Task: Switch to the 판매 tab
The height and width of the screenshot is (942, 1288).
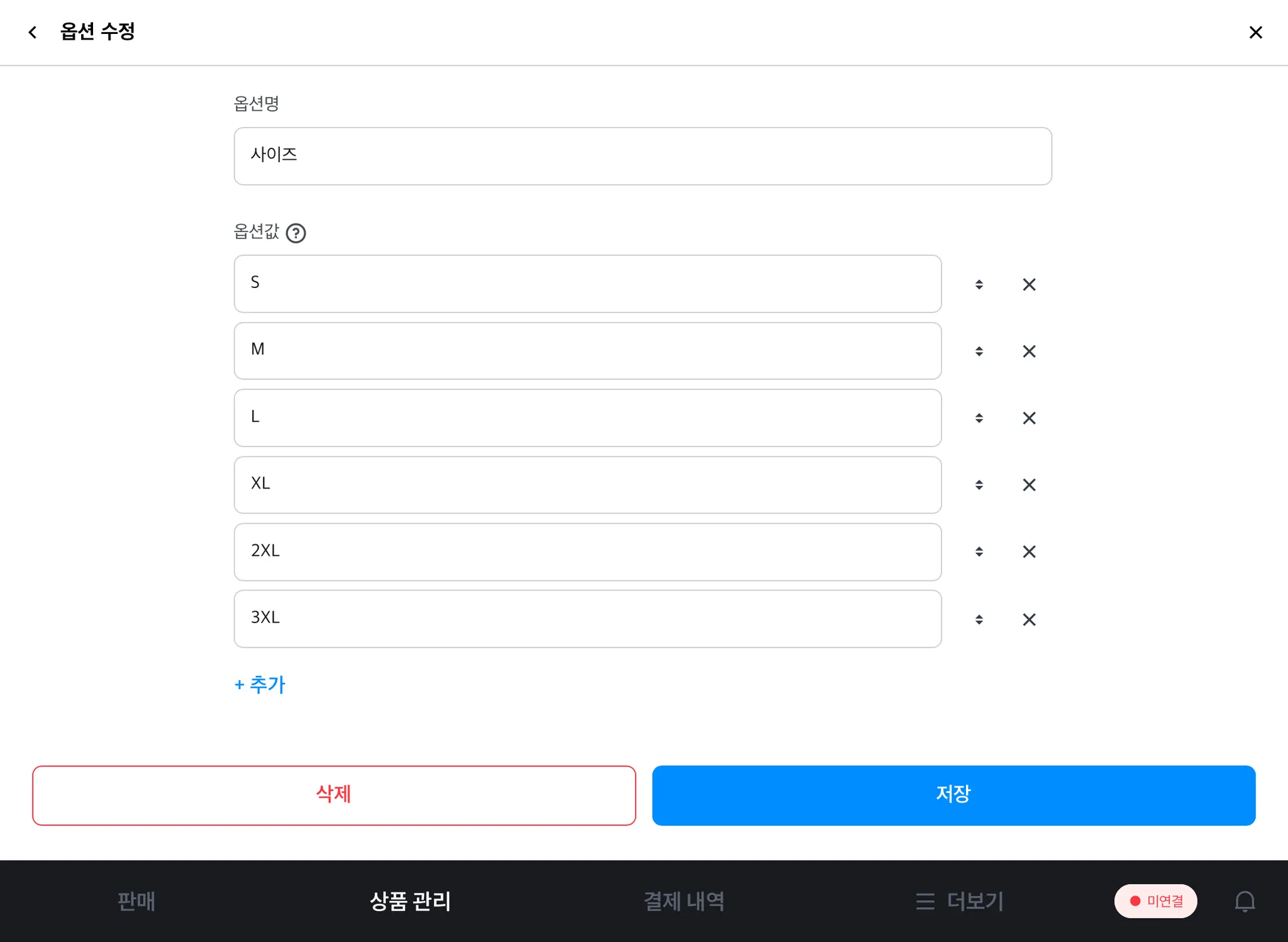Action: (136, 901)
